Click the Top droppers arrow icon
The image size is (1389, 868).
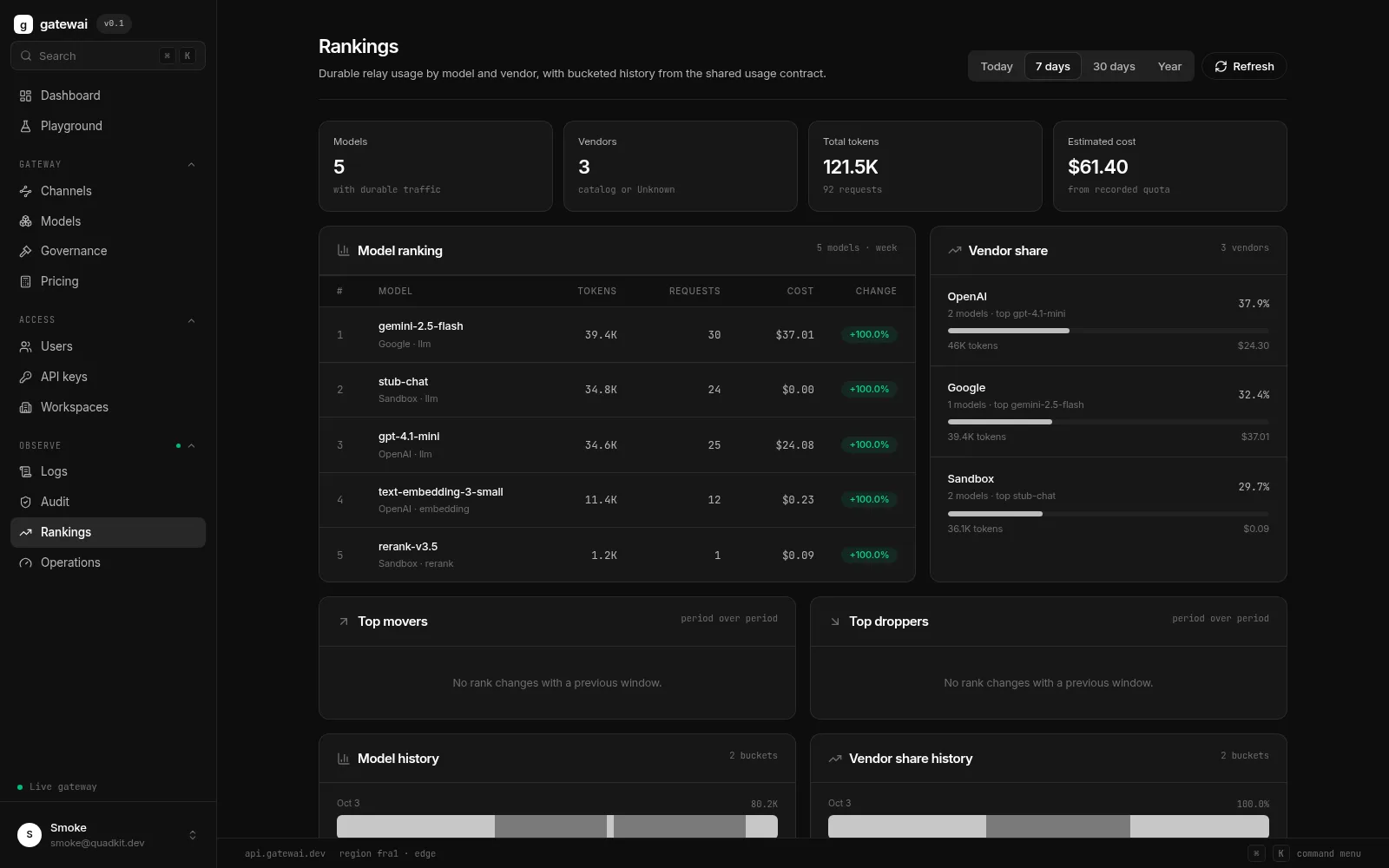(x=834, y=621)
